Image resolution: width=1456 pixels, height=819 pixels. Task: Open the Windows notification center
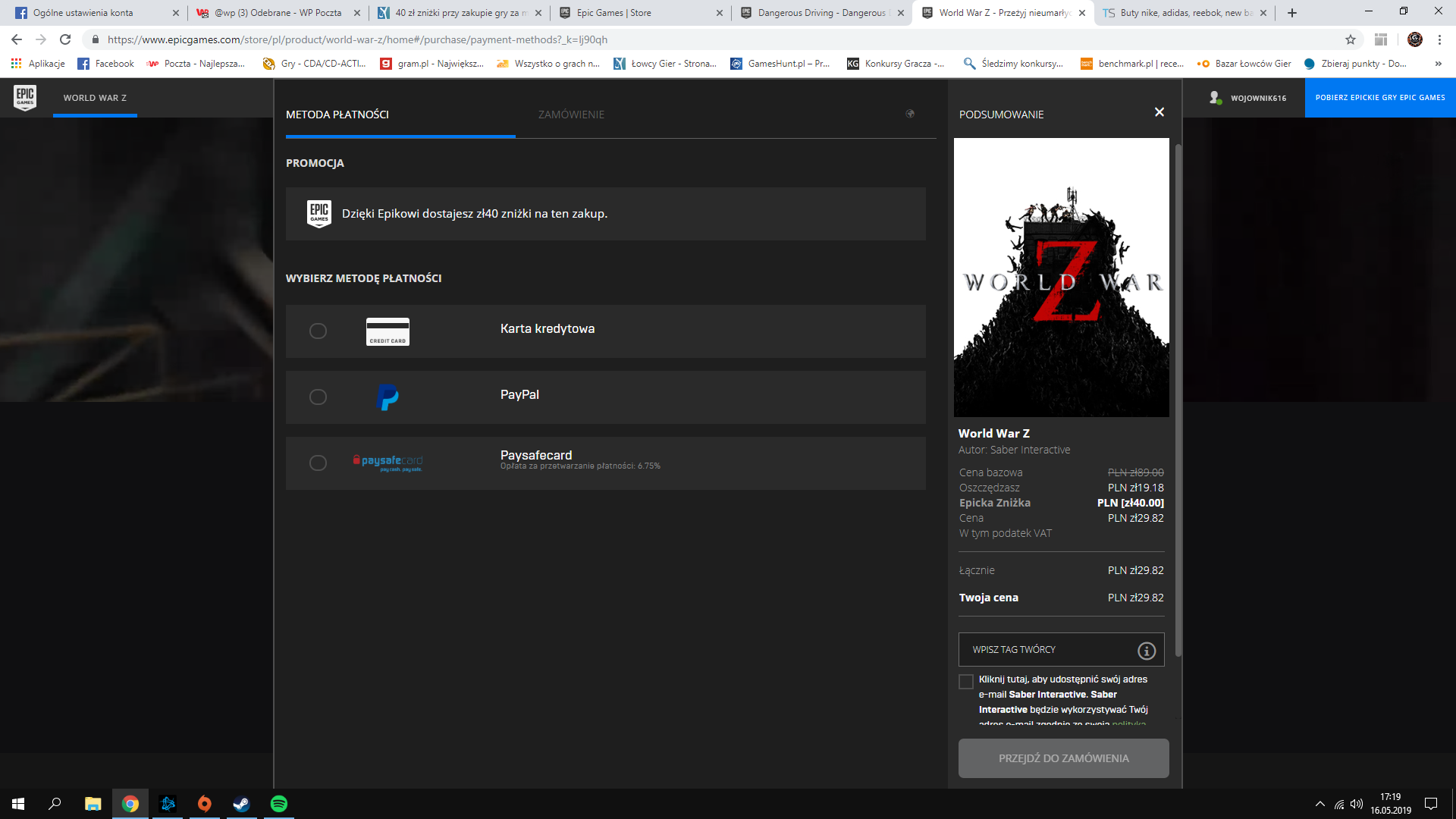tap(1431, 804)
